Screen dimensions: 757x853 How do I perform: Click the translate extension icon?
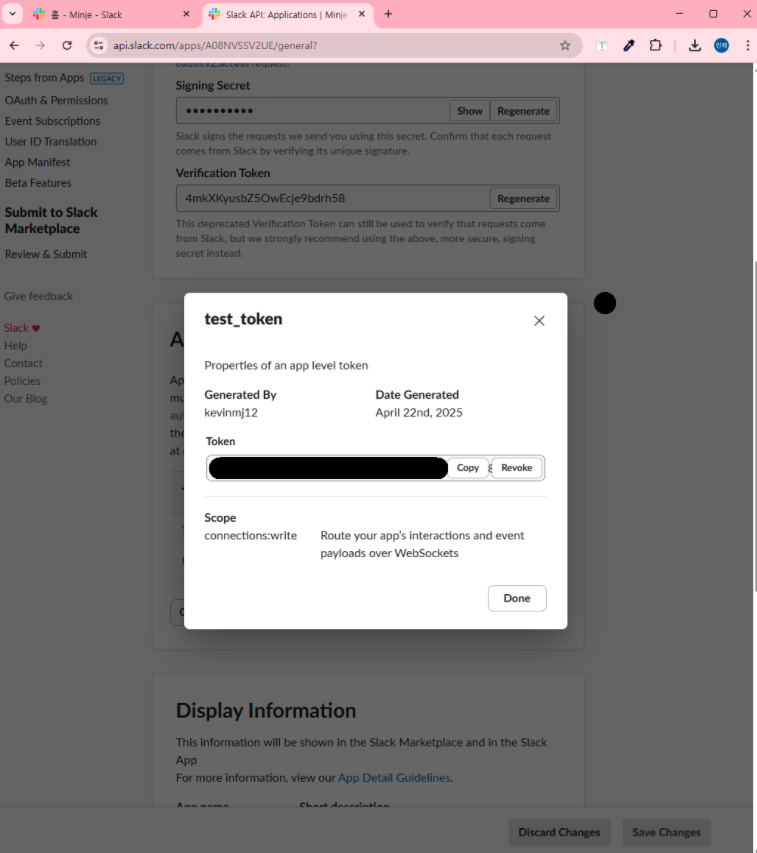tap(602, 46)
